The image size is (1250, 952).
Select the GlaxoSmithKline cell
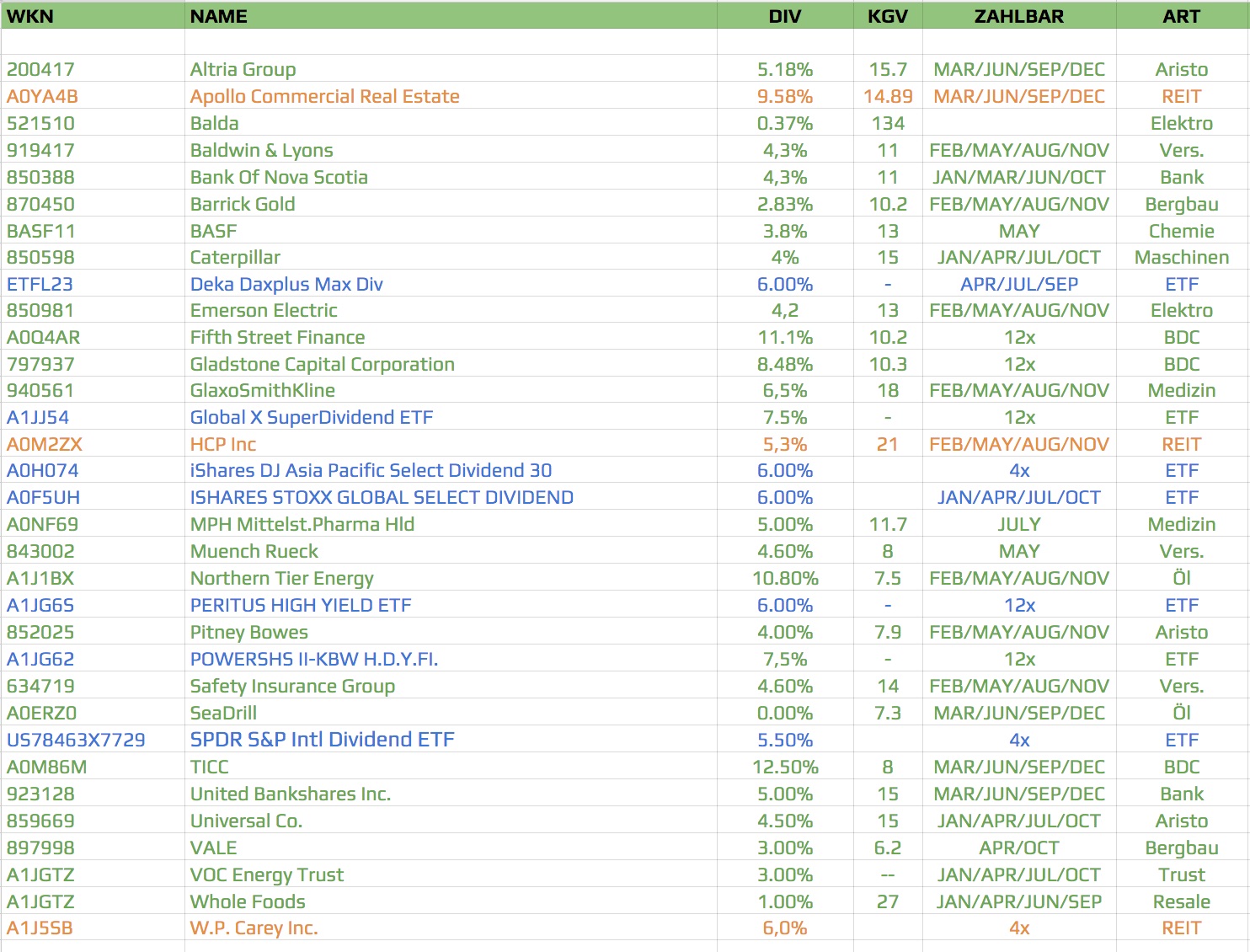pyautogui.click(x=451, y=390)
